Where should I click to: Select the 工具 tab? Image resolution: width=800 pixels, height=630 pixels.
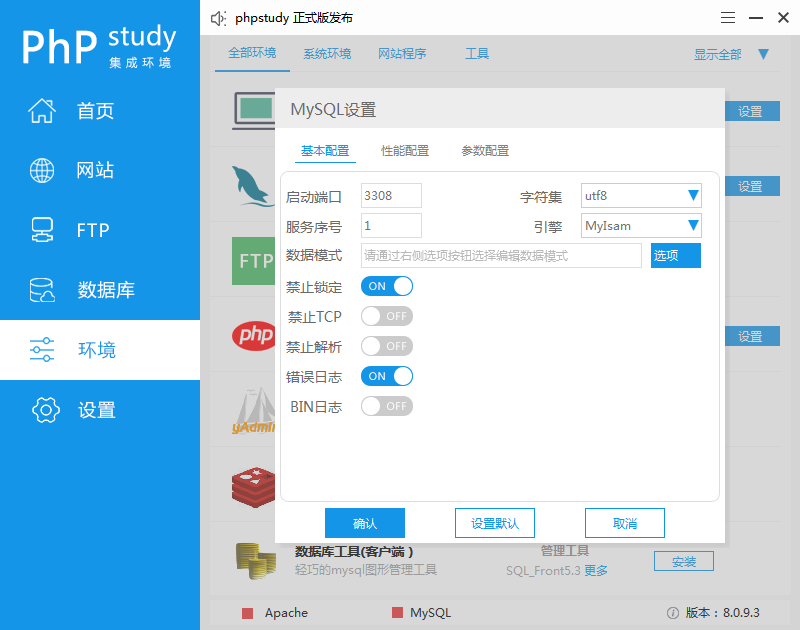pos(477,54)
